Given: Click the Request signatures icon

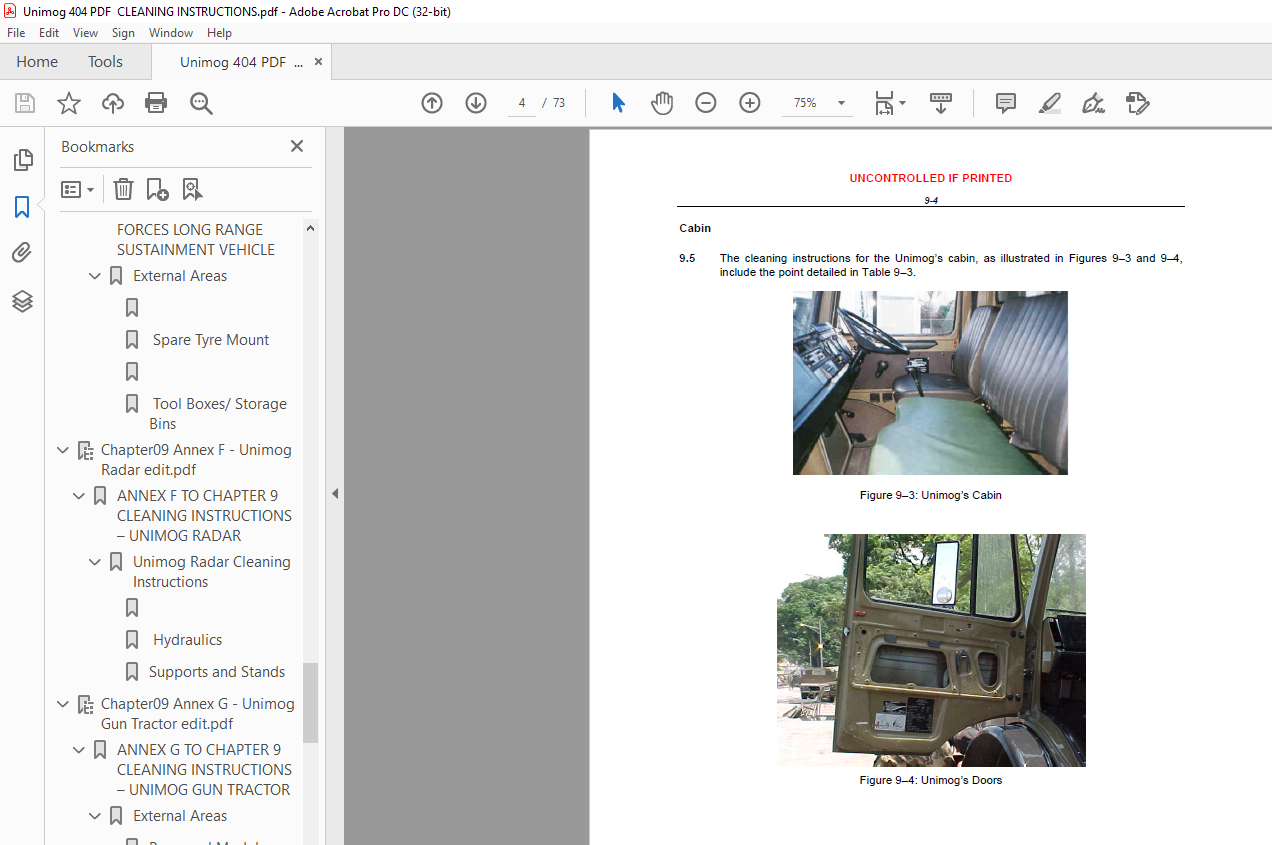Looking at the screenshot, I should [1137, 103].
